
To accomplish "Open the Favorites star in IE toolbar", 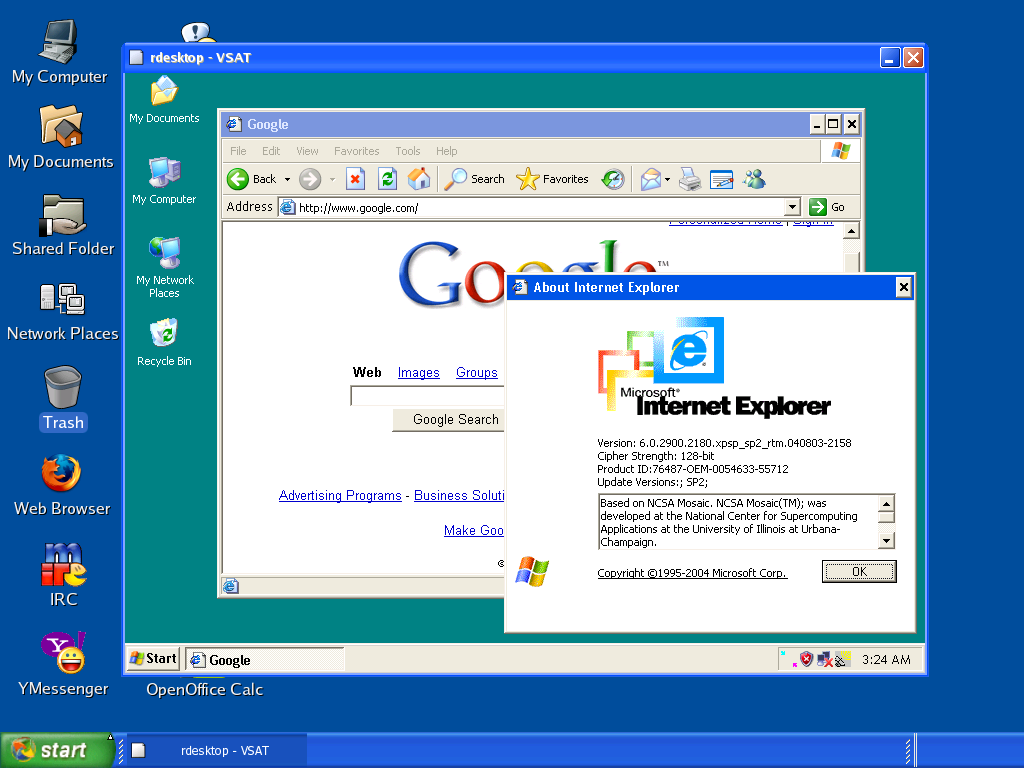I will [552, 179].
